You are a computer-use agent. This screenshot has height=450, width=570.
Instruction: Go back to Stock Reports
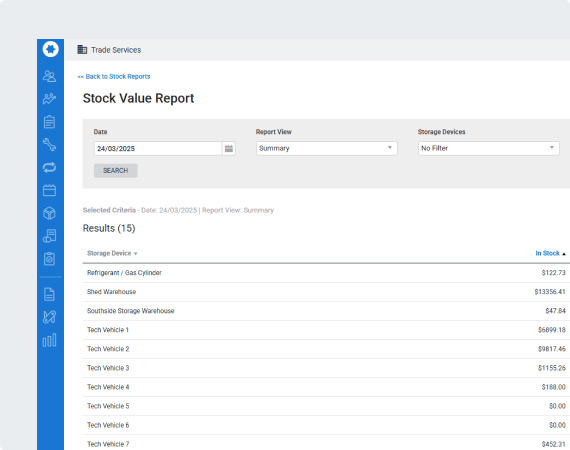[114, 76]
